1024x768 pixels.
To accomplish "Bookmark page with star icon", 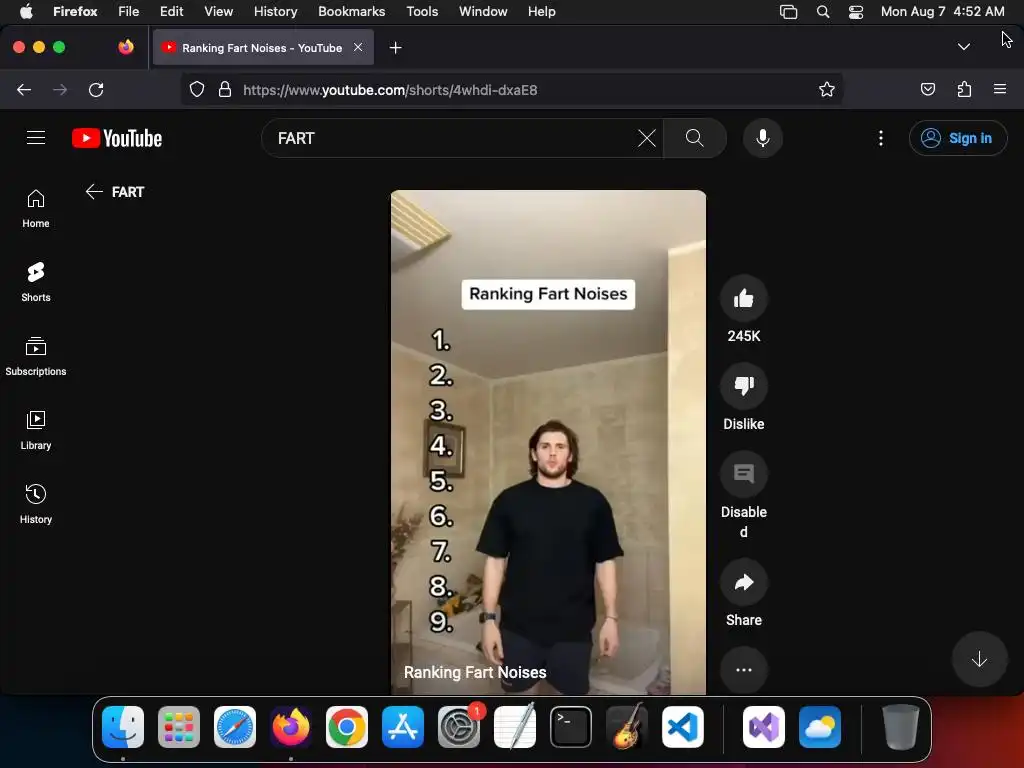I will (827, 89).
